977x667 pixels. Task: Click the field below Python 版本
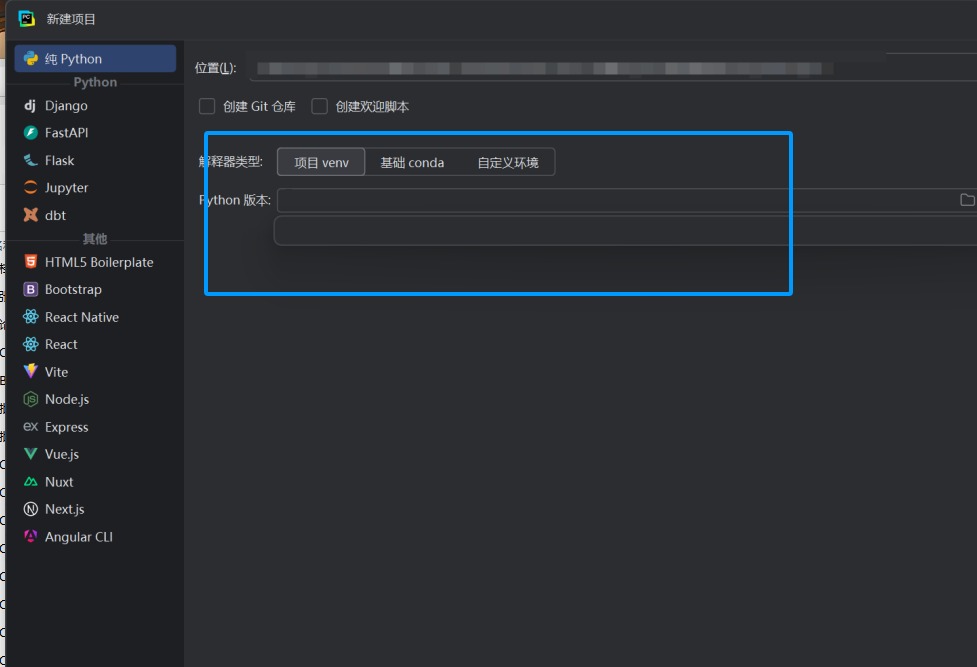click(x=625, y=231)
